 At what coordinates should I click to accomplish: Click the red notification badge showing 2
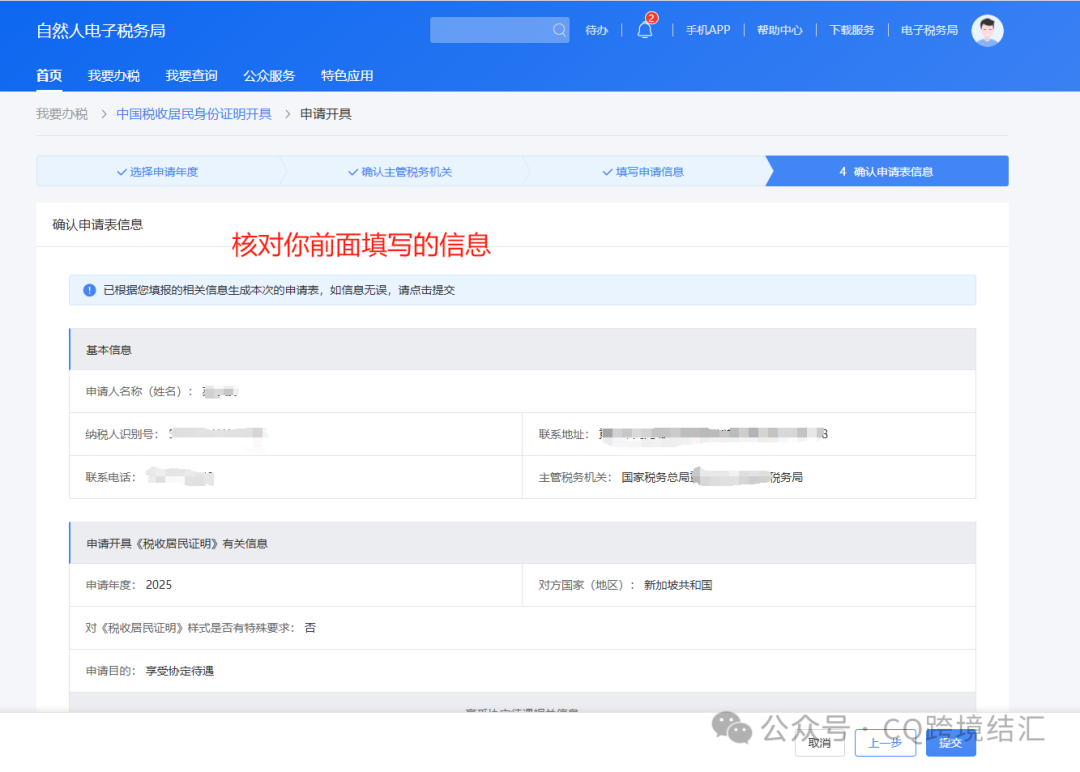pos(651,17)
